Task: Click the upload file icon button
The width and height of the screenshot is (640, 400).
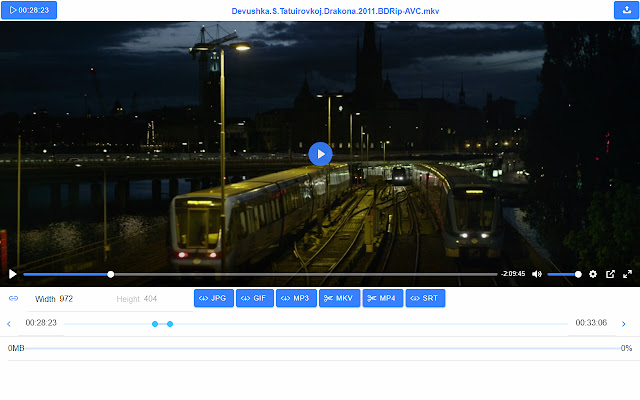Action: coord(626,10)
